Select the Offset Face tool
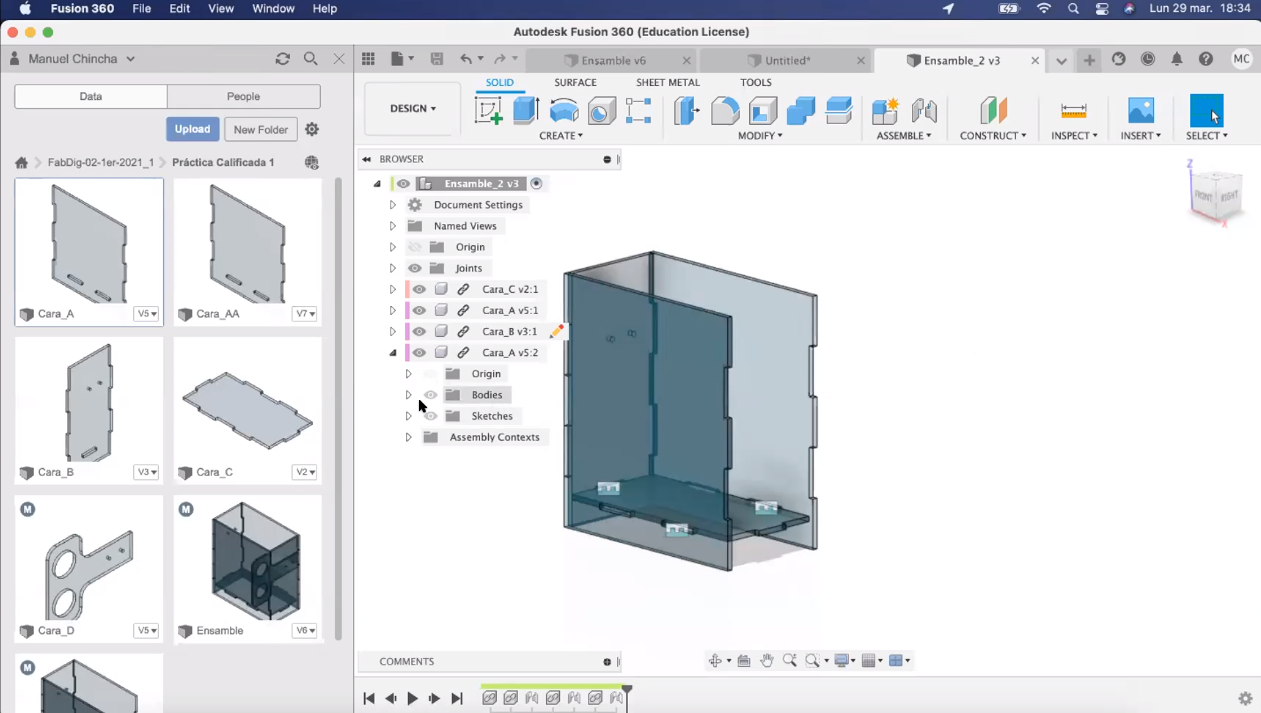This screenshot has width=1261, height=713. tap(839, 110)
